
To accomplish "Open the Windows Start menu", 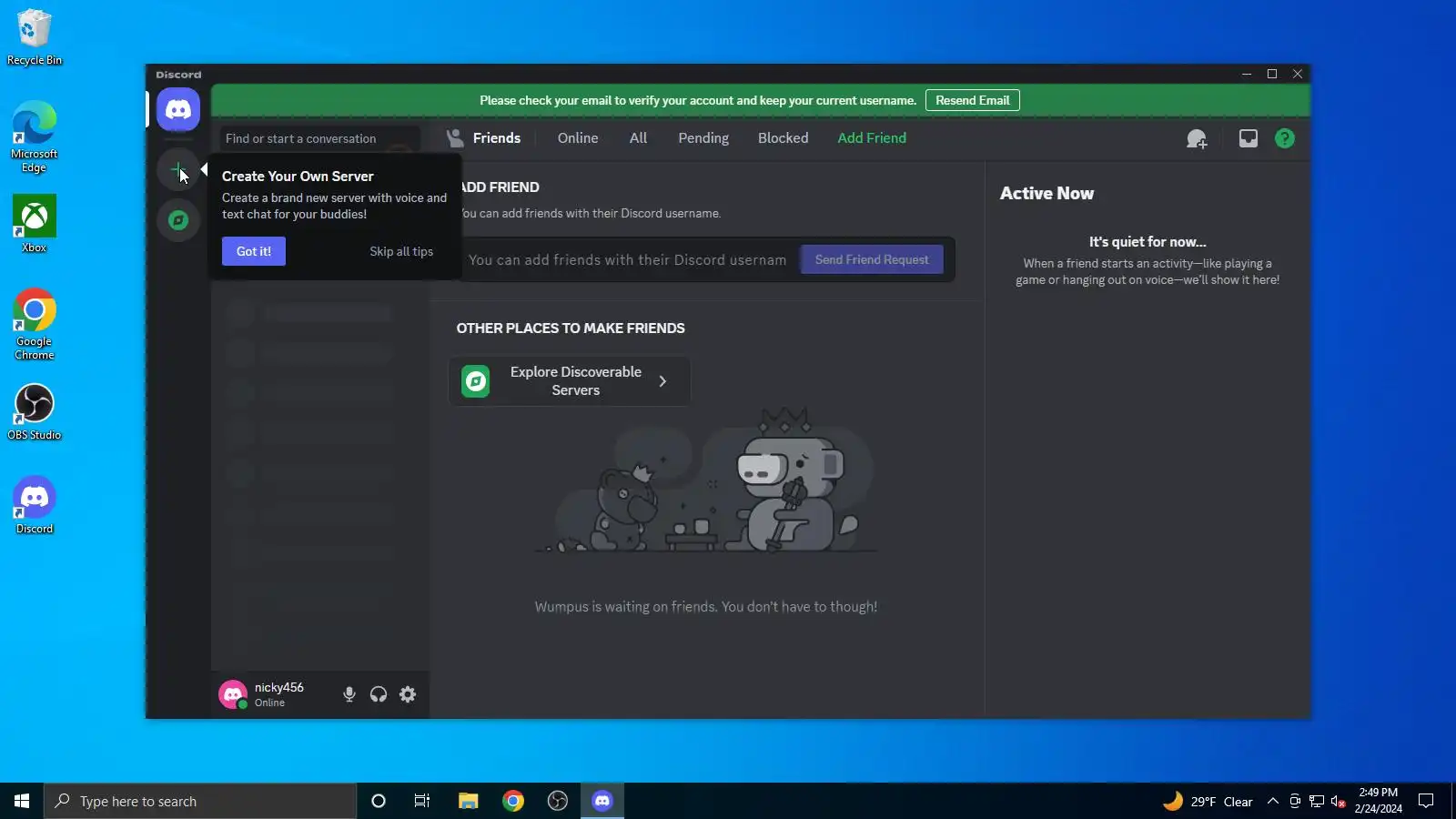I will tap(22, 801).
